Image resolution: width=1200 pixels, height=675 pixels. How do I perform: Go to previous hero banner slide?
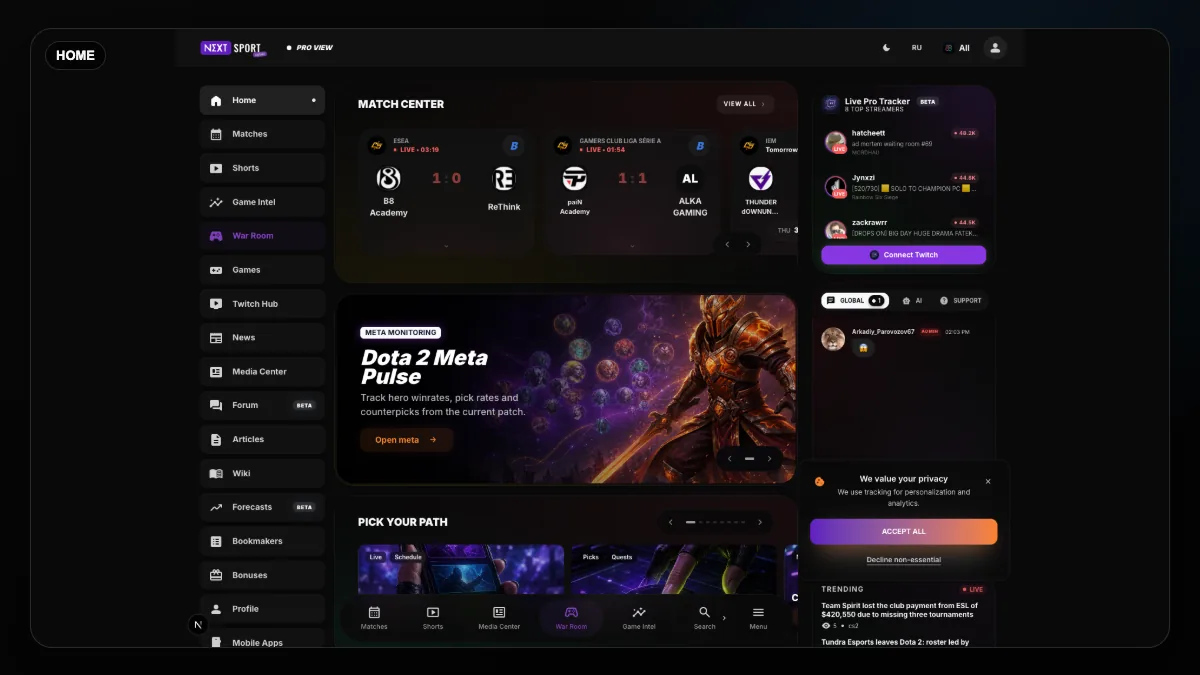tap(729, 459)
